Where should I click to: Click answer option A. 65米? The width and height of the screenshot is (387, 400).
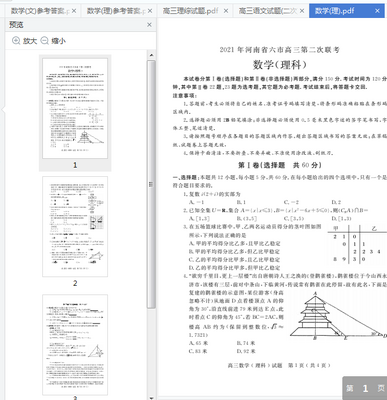[199, 343]
